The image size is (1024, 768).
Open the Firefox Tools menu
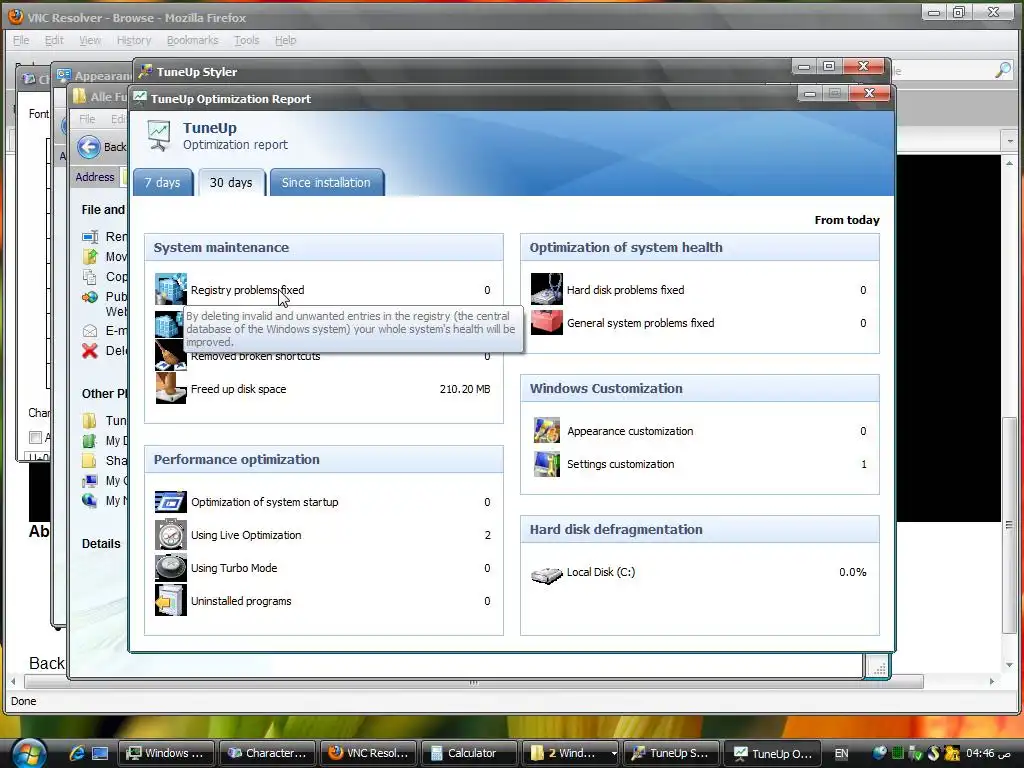click(x=246, y=40)
